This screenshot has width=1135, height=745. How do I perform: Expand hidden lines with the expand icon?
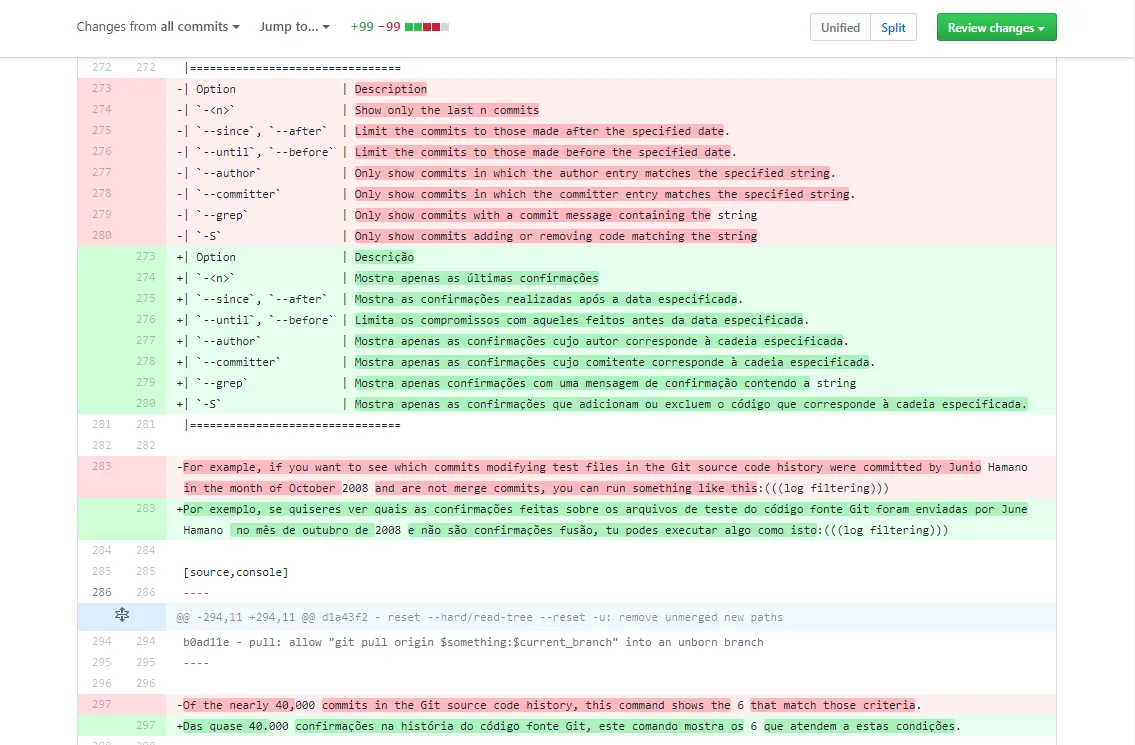pyautogui.click(x=122, y=615)
